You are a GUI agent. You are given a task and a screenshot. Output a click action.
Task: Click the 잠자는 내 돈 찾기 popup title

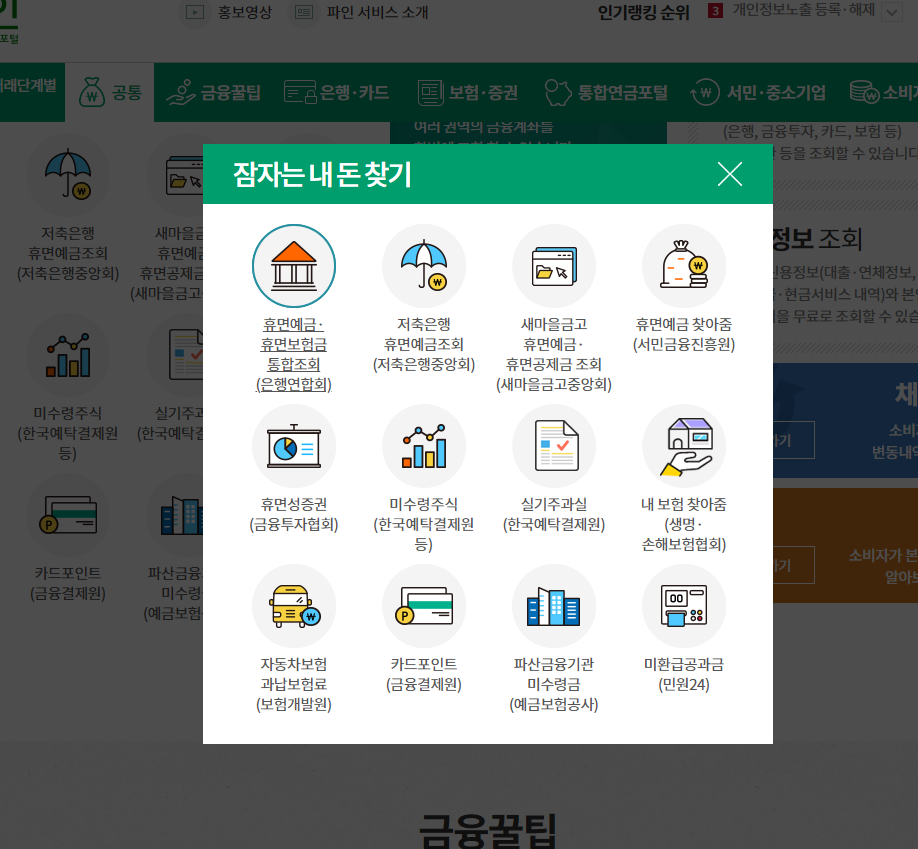click(x=322, y=174)
